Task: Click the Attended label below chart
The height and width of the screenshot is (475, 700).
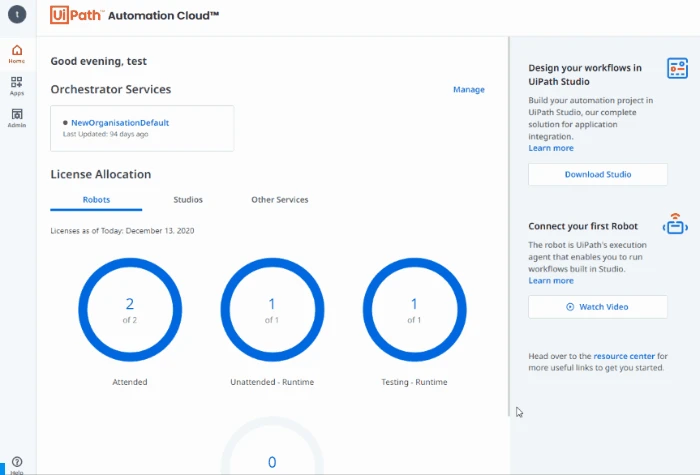Action: pos(130,382)
